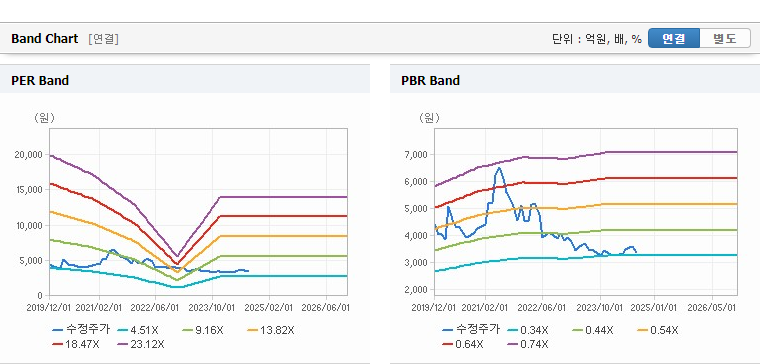Toggle 4.51X legend in PER Band
The width and height of the screenshot is (760, 364).
[138, 330]
